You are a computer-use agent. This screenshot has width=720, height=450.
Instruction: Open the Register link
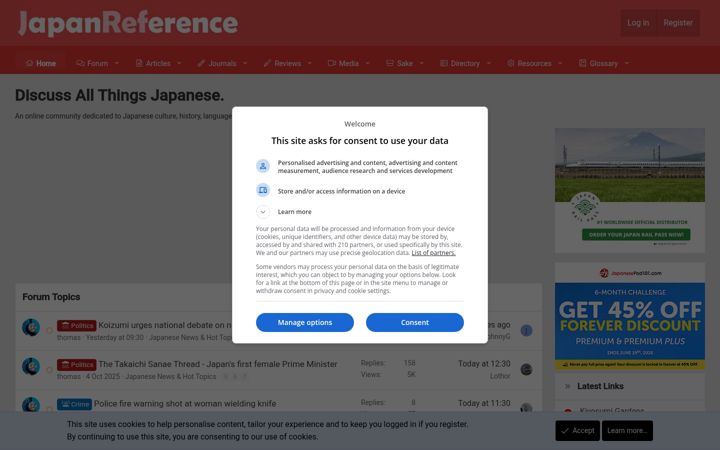click(x=678, y=22)
